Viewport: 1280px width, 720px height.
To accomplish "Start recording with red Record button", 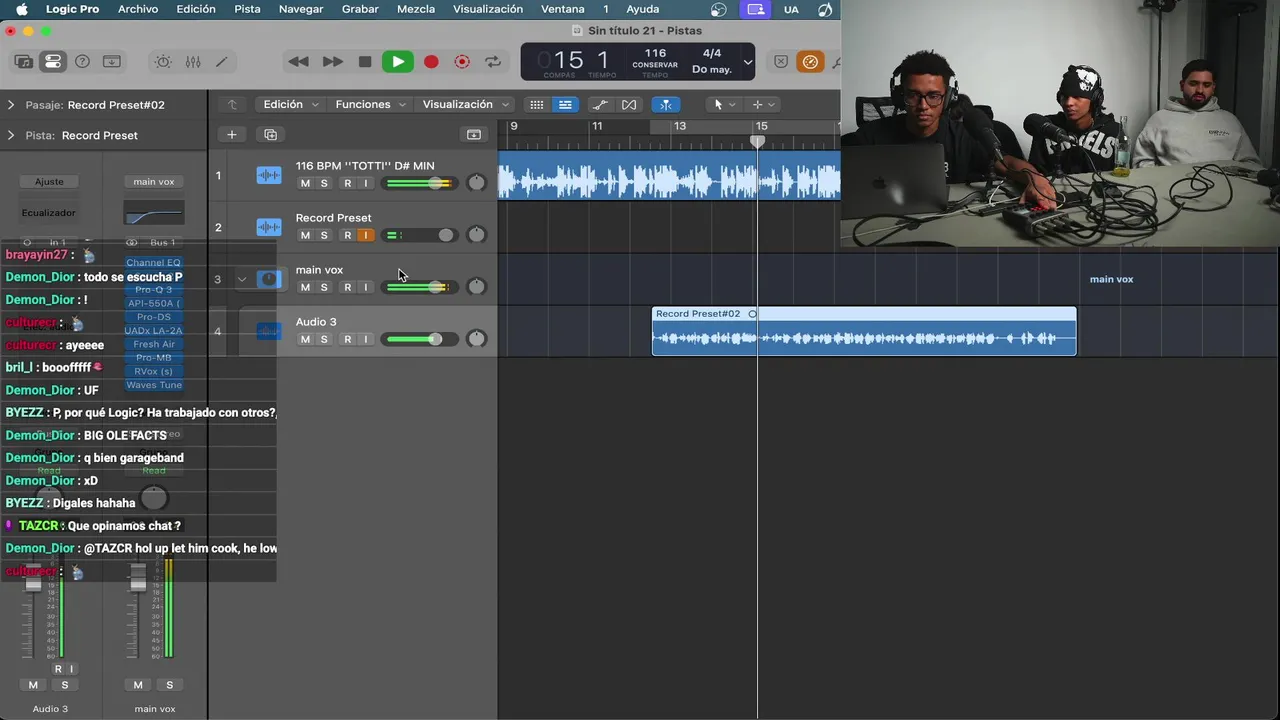I will 431,62.
